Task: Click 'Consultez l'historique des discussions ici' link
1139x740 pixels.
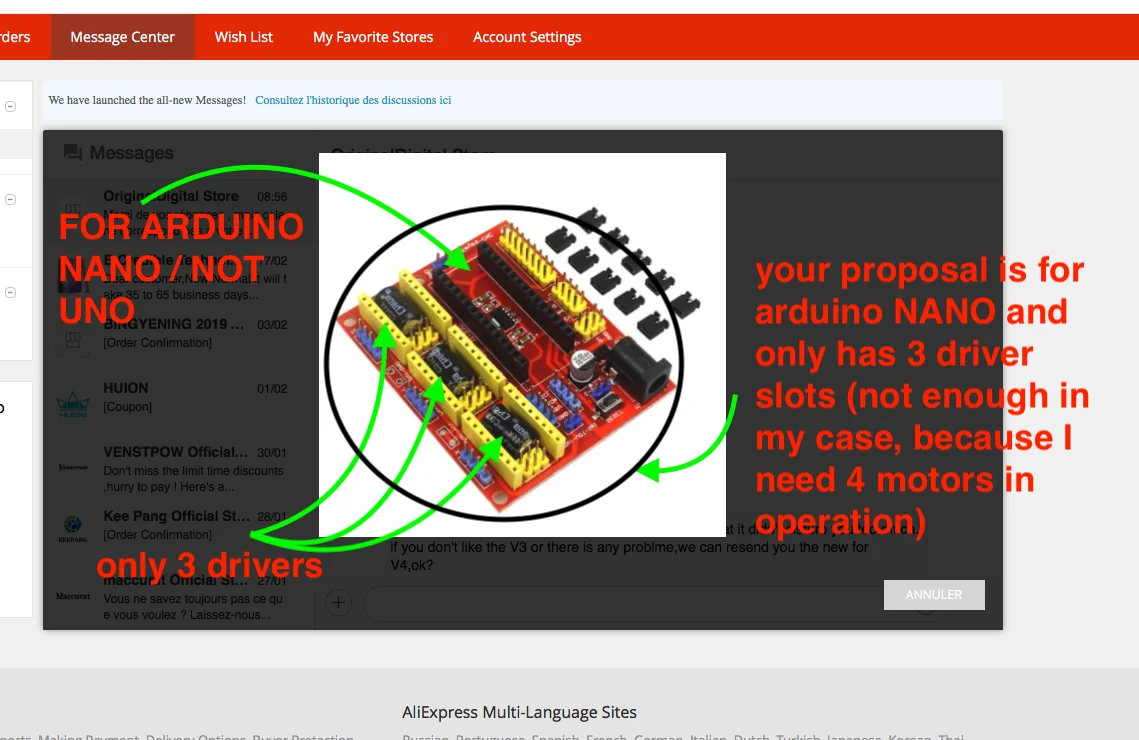Action: [x=353, y=100]
